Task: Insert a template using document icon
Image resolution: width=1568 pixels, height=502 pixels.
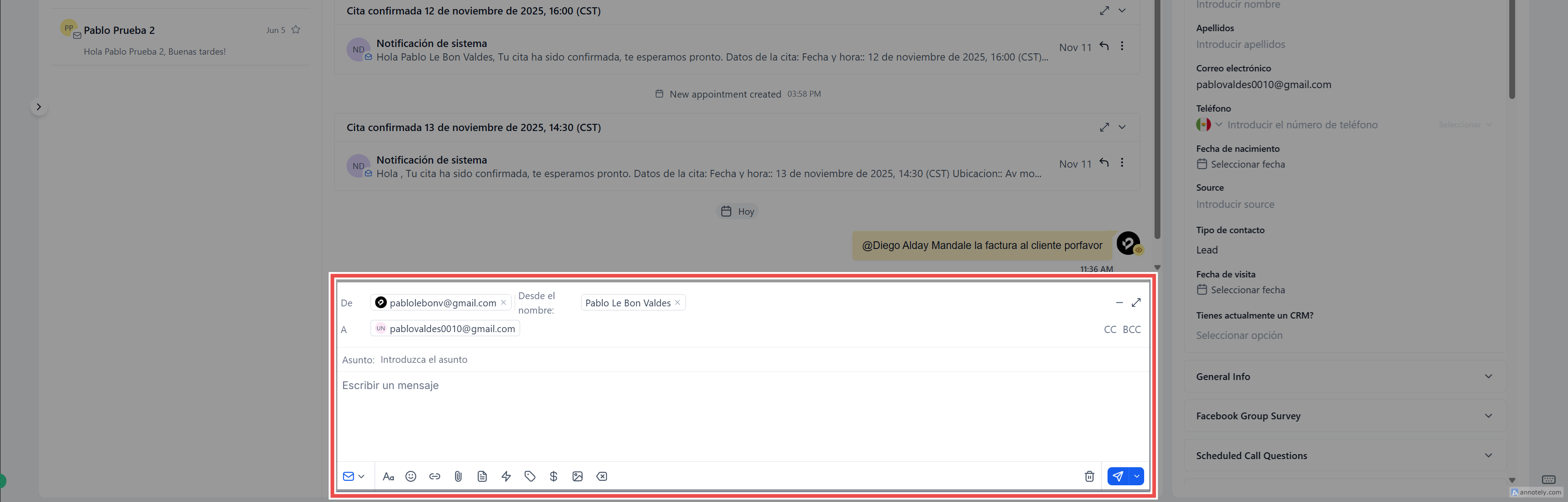Action: [482, 476]
